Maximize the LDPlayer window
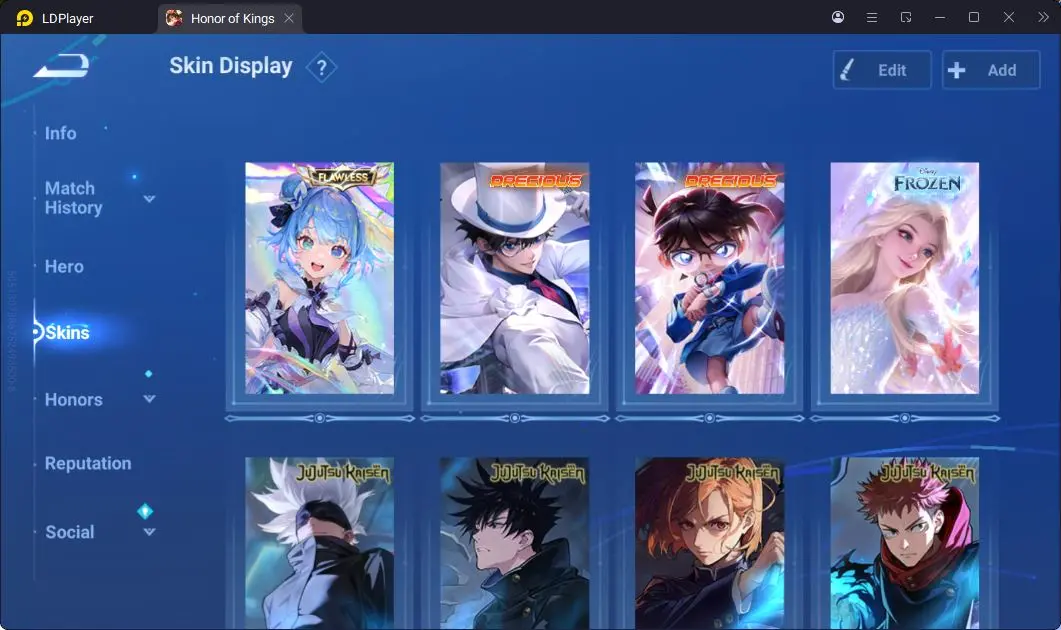 click(974, 17)
